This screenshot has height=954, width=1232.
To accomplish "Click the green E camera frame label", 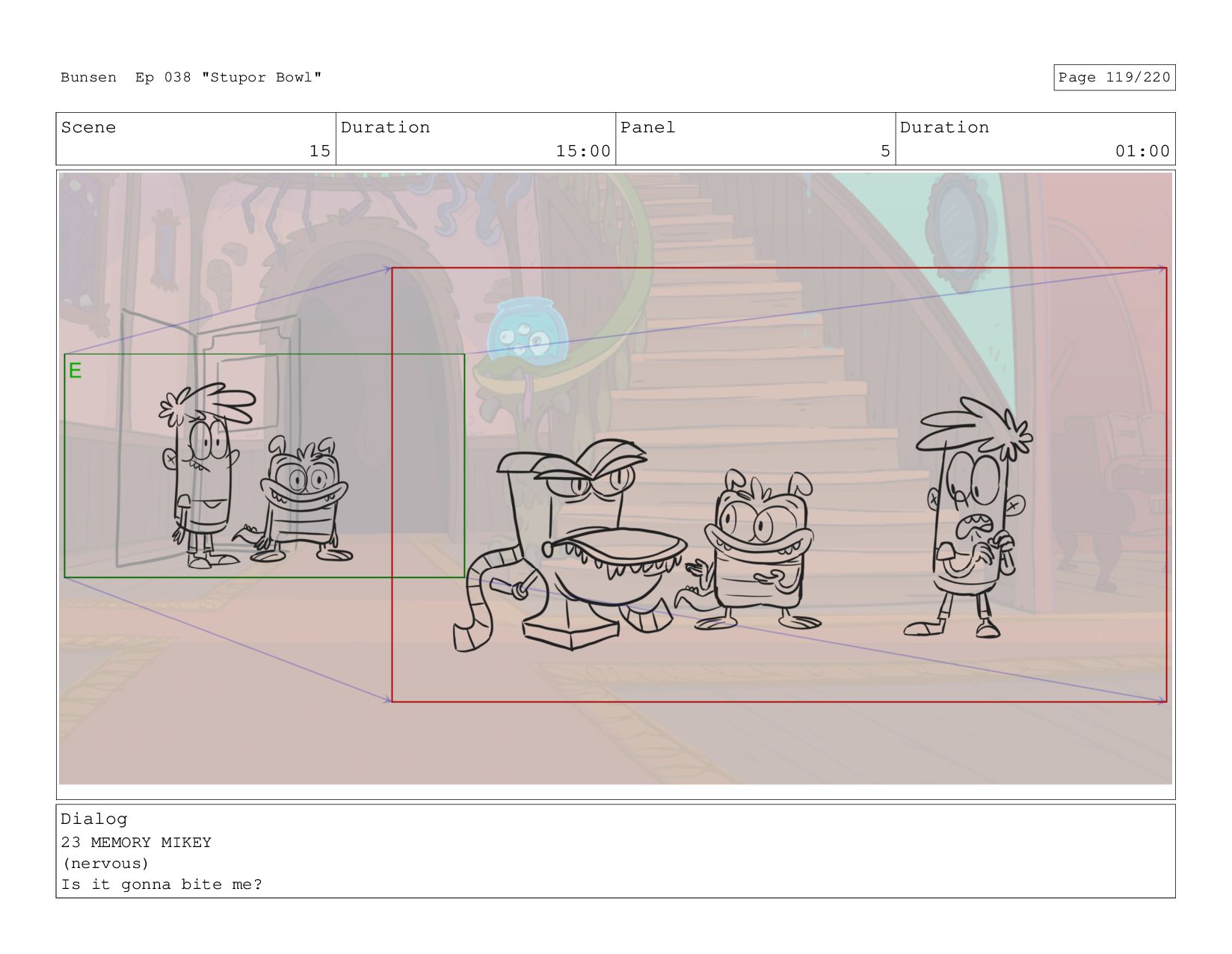I will pyautogui.click(x=75, y=371).
